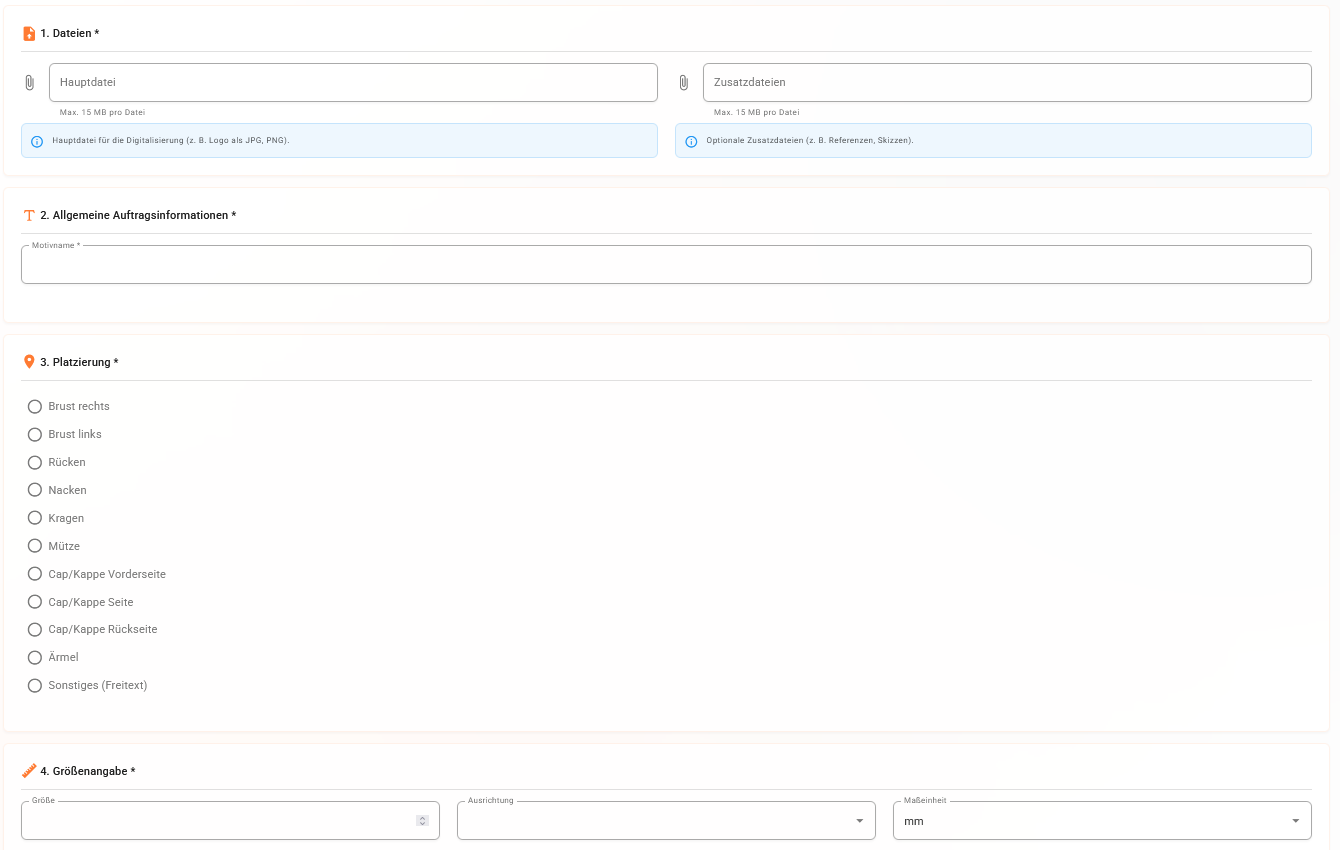The width and height of the screenshot is (1340, 850).
Task: Expand the Maßeinheit dropdown showing mm
Action: (x=1101, y=821)
